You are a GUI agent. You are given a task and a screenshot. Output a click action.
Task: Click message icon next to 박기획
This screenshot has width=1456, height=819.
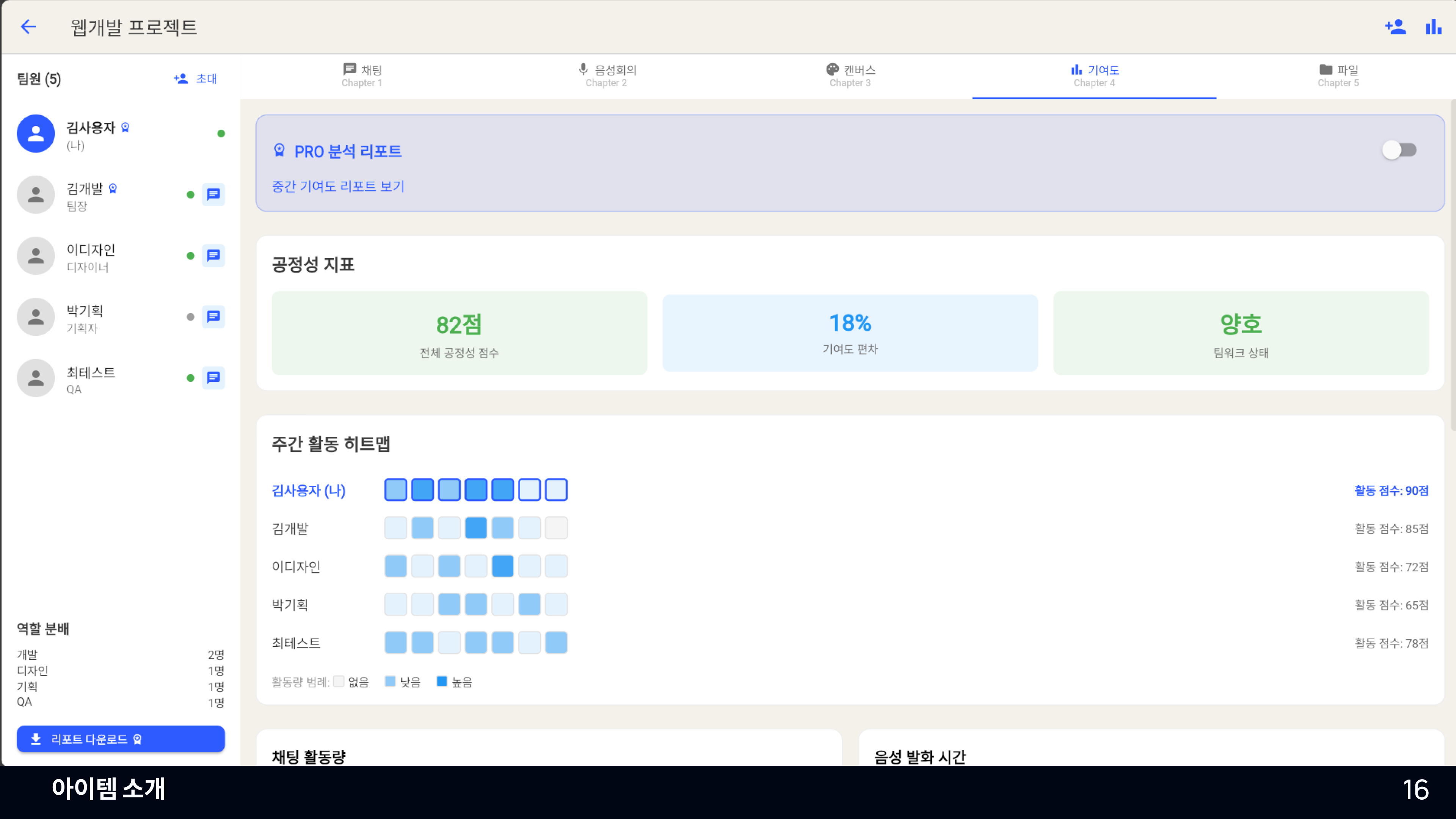point(213,317)
